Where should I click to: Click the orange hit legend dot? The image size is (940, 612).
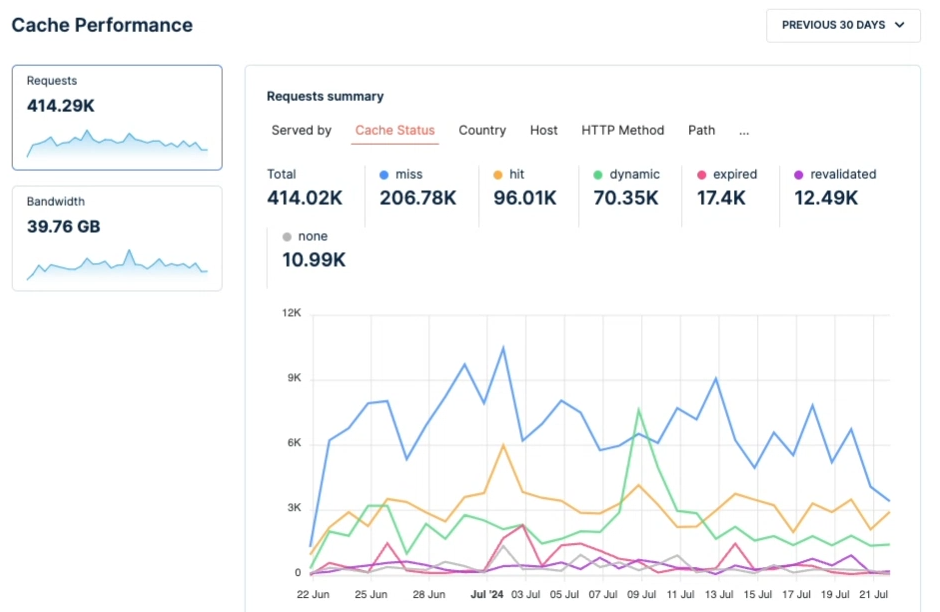pyautogui.click(x=498, y=175)
